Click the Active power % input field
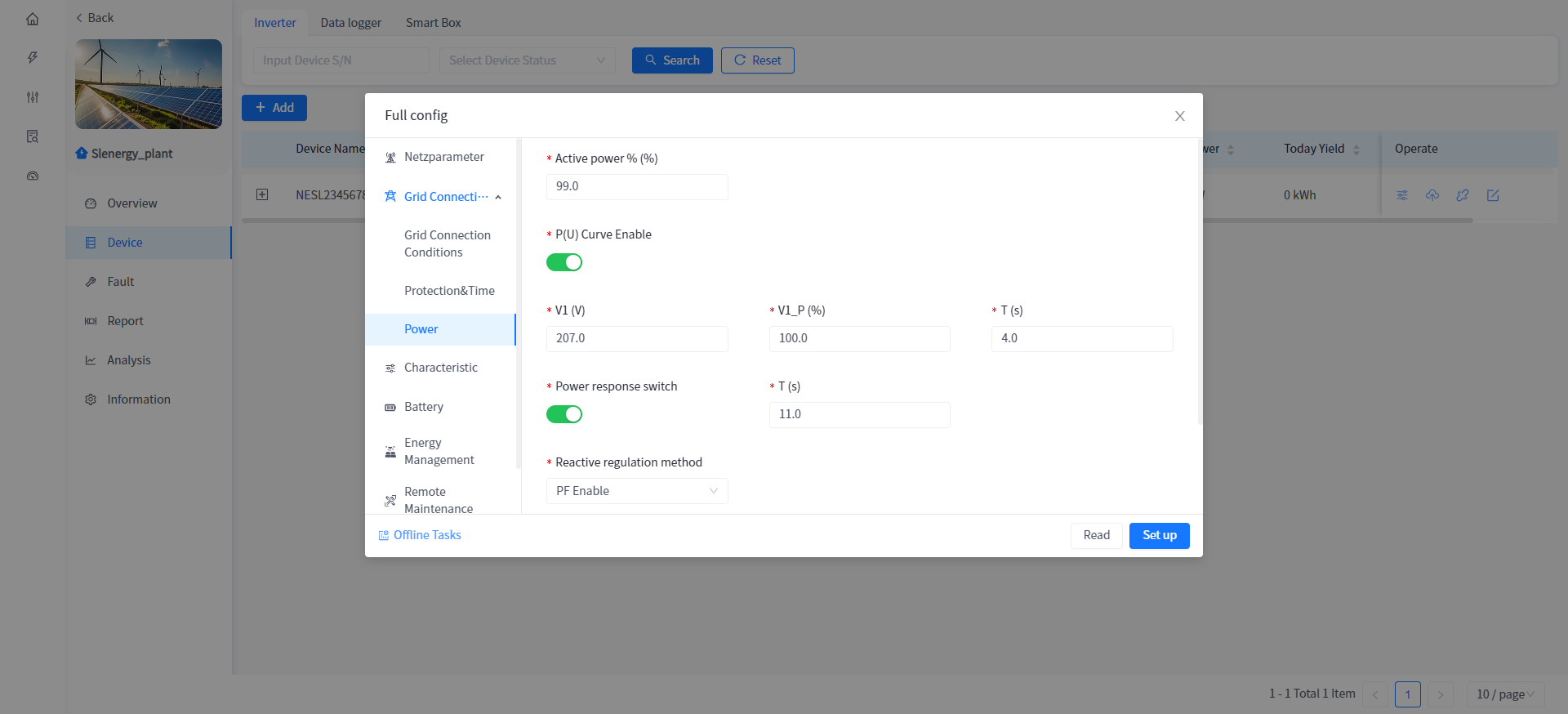Viewport: 1568px width, 714px height. point(637,186)
